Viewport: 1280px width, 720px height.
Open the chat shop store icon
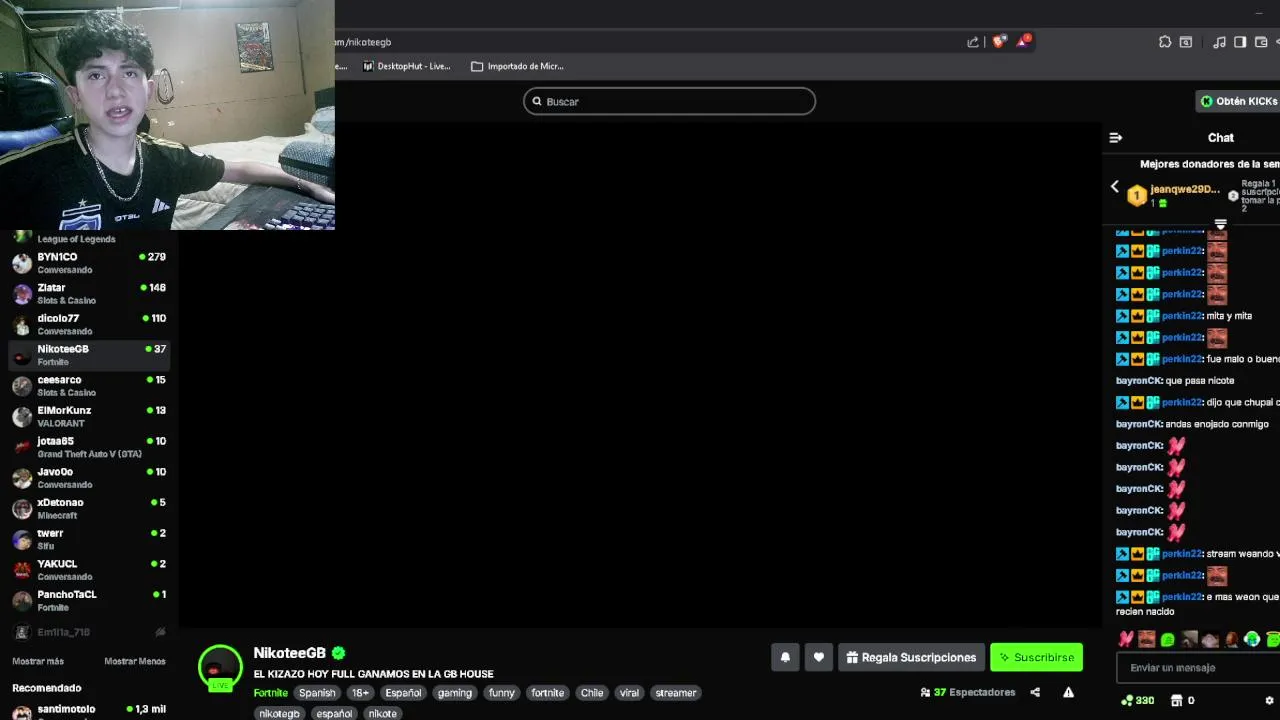1177,700
